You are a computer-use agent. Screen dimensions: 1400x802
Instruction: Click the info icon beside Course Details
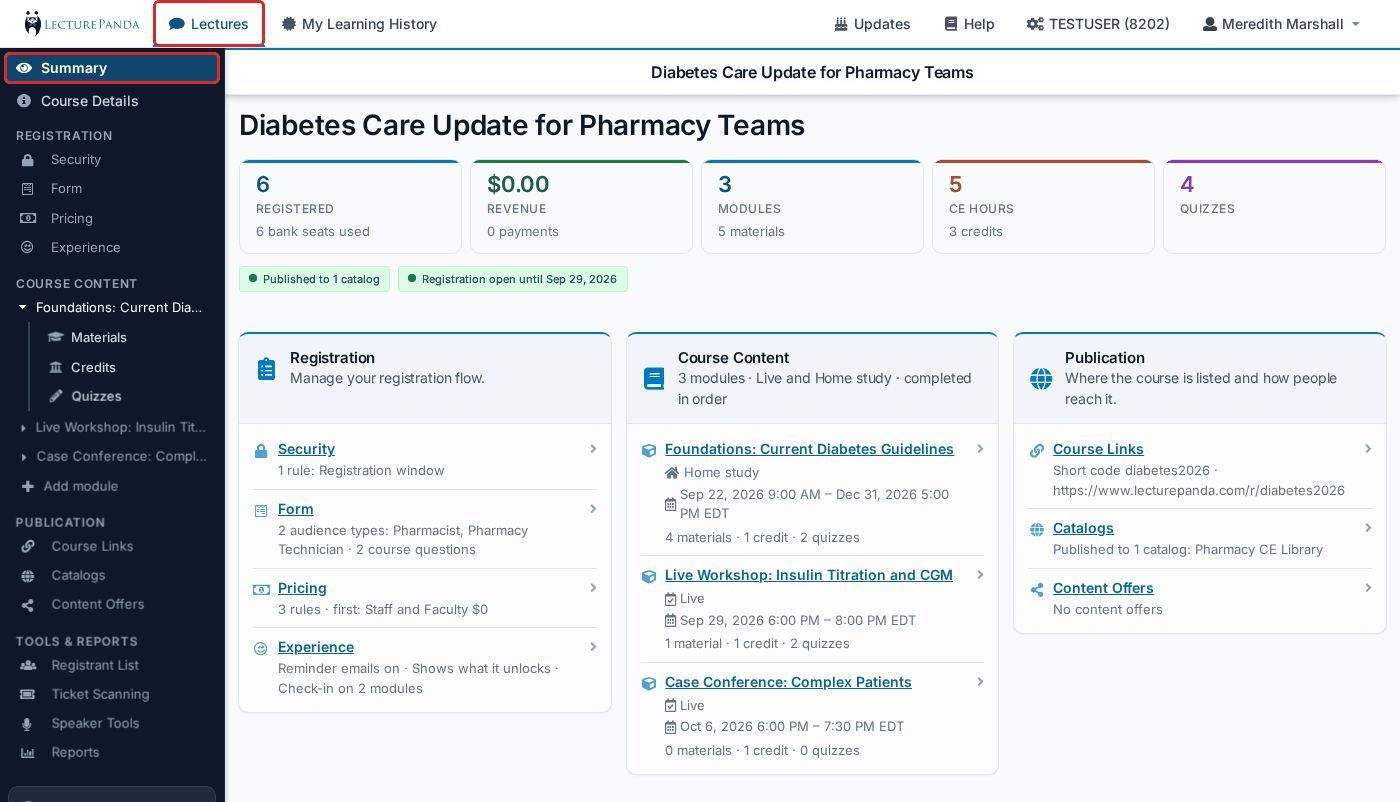click(x=24, y=101)
